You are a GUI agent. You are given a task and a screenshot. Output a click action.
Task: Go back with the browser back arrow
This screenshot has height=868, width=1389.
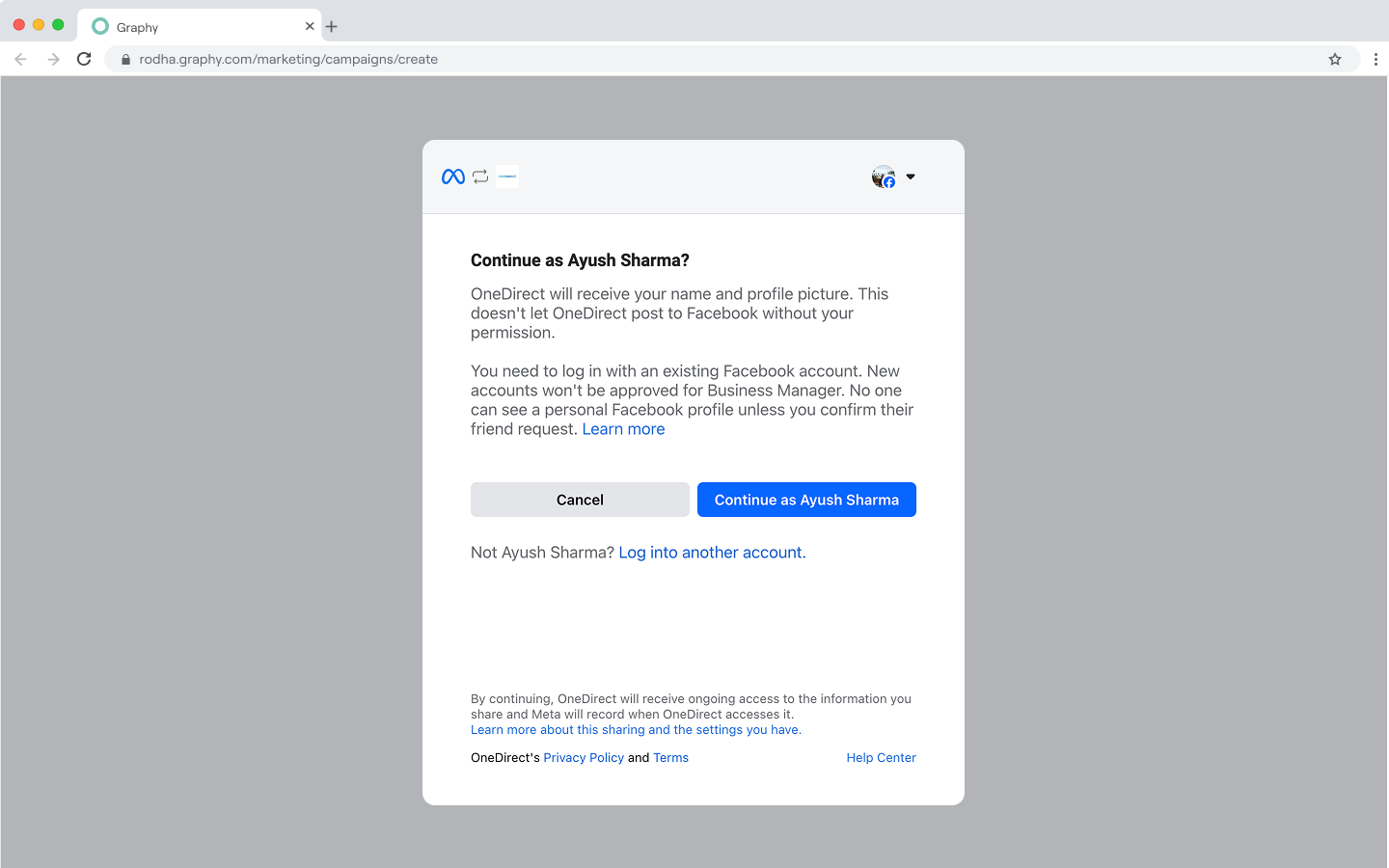[x=21, y=59]
